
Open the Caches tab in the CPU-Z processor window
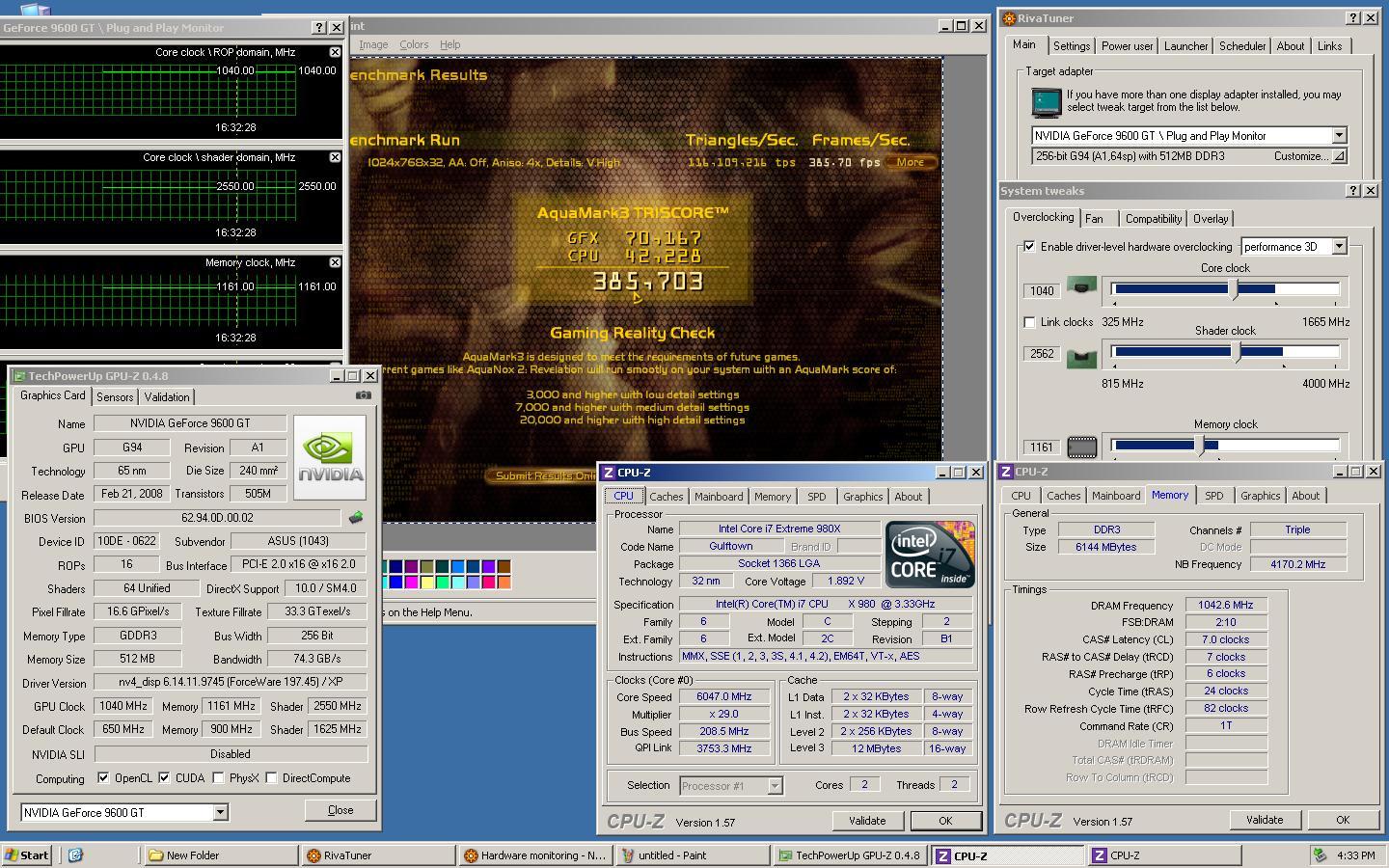point(666,497)
